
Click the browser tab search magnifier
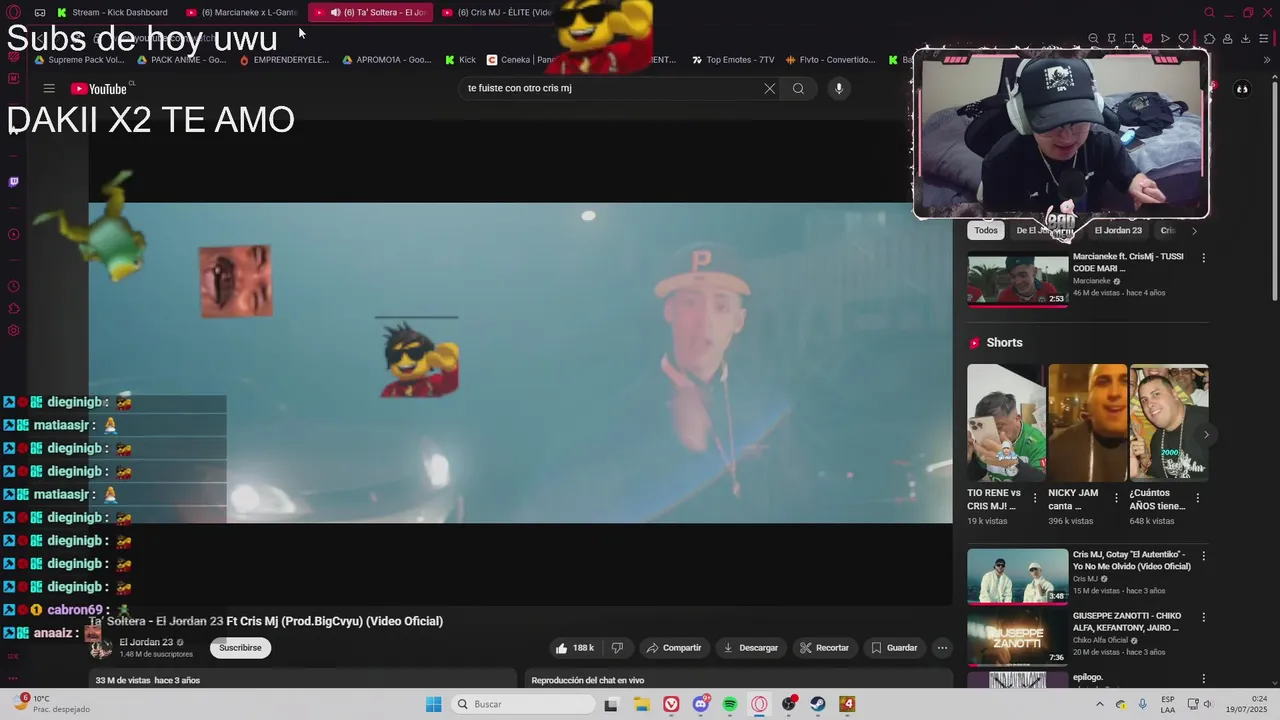coord(1209,13)
